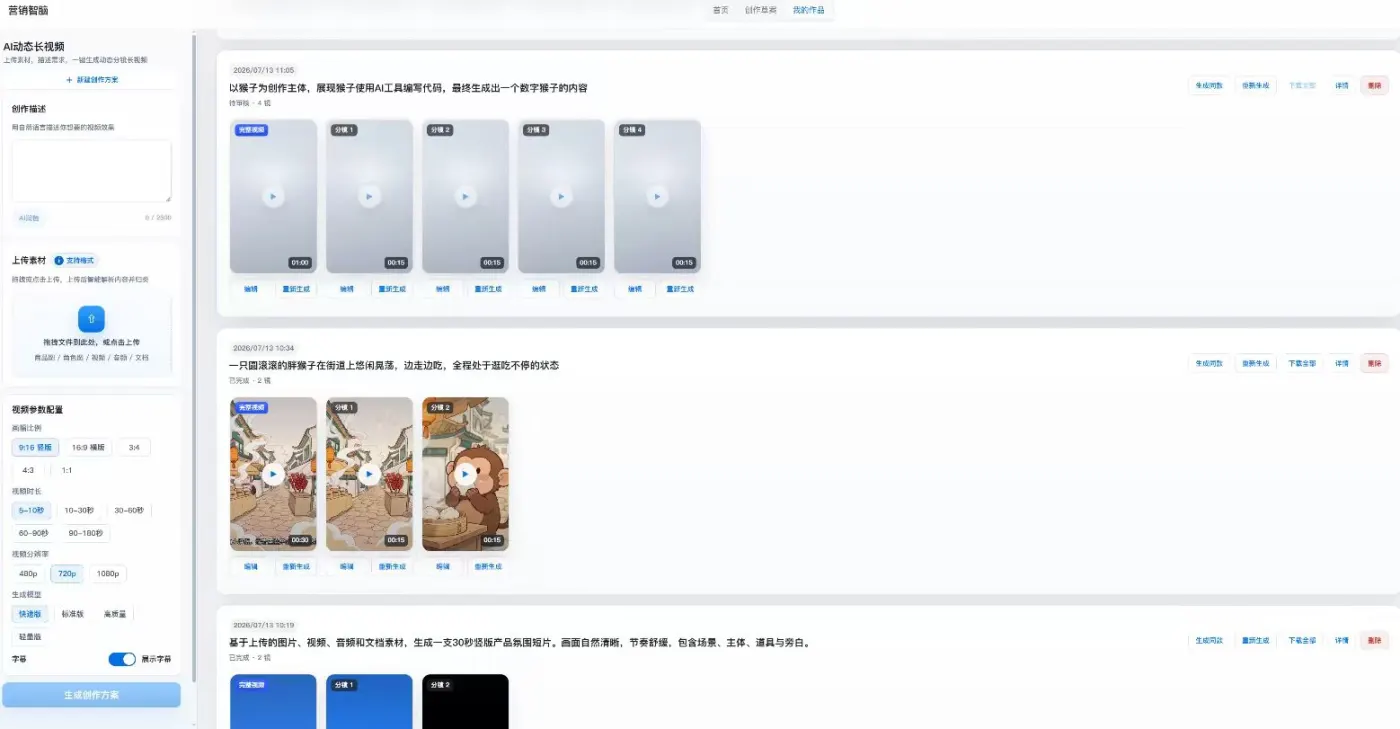Choose the 快速版 generation model
1400x729 pixels.
[30, 614]
